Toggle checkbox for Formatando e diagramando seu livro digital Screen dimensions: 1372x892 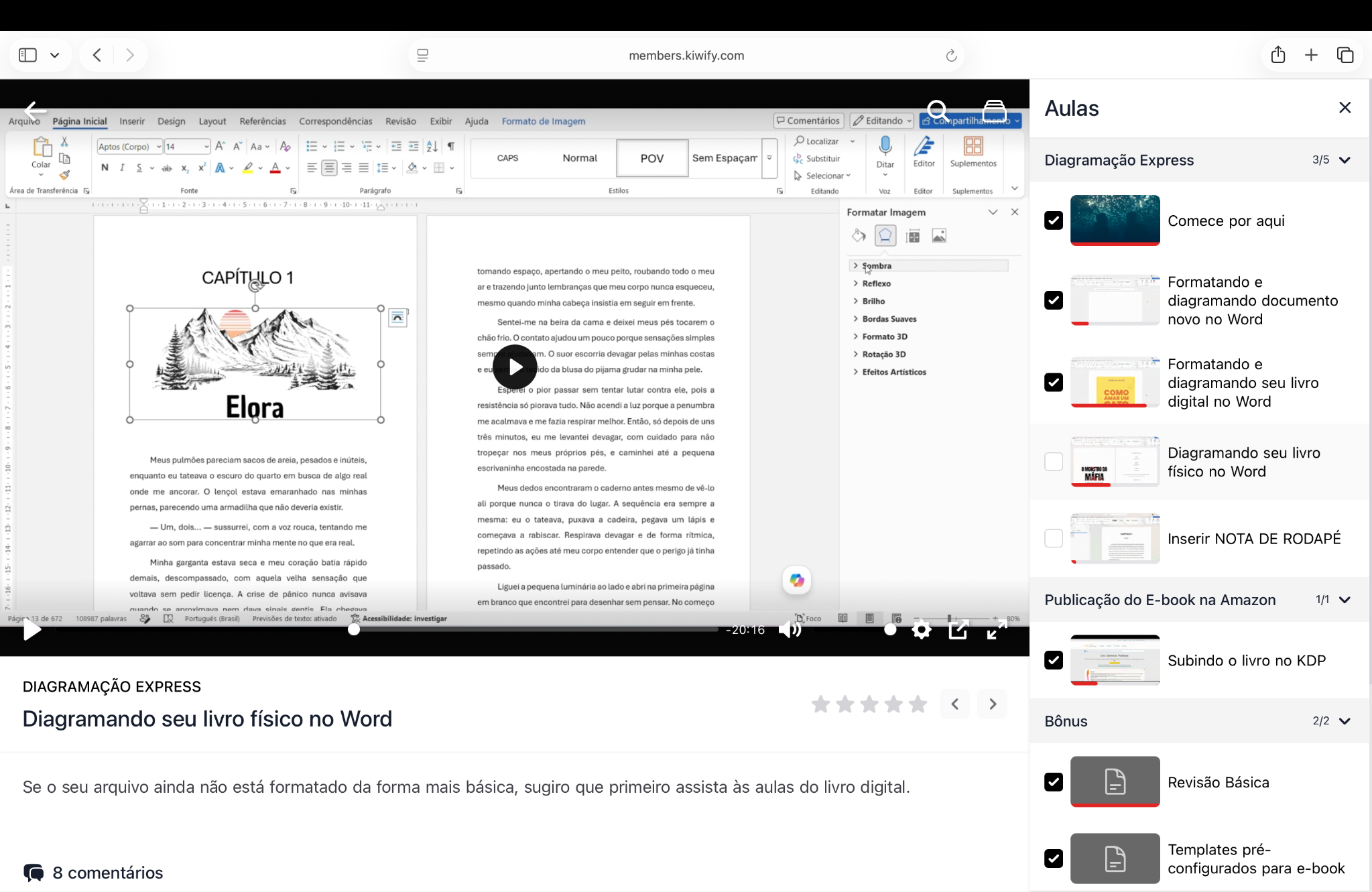1054,383
